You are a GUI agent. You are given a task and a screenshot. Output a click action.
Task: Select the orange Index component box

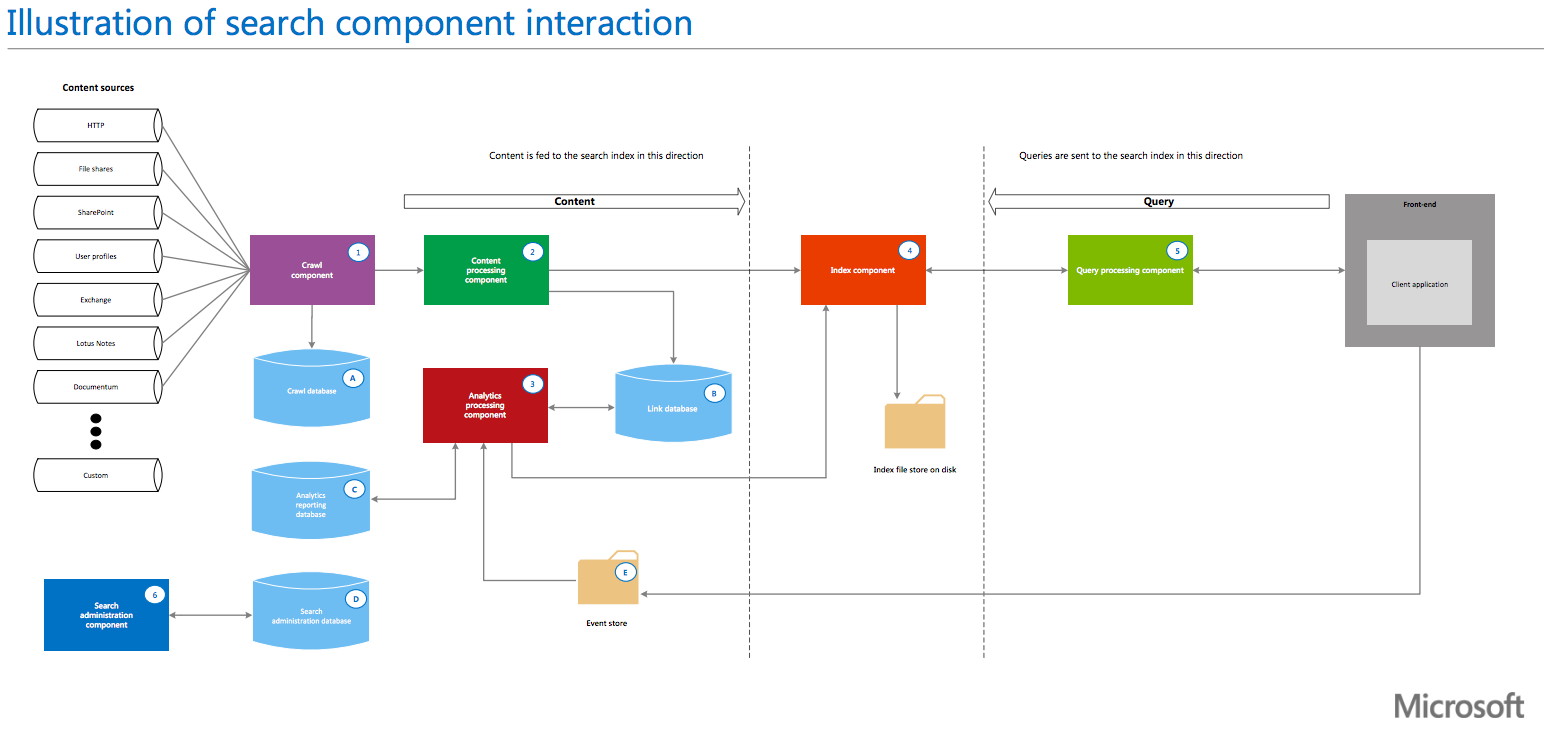[863, 270]
